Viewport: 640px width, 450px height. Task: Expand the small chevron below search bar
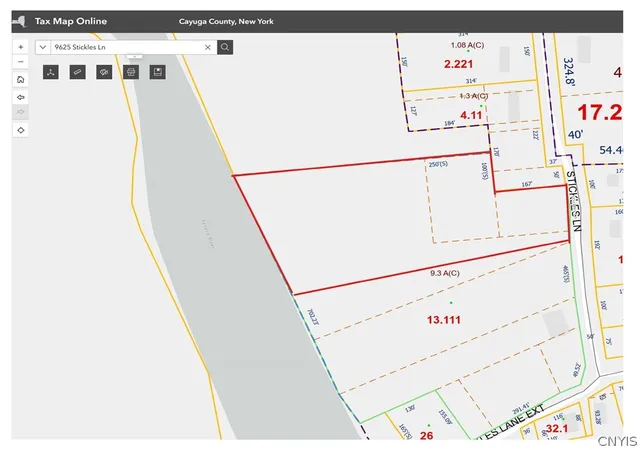(134, 56)
